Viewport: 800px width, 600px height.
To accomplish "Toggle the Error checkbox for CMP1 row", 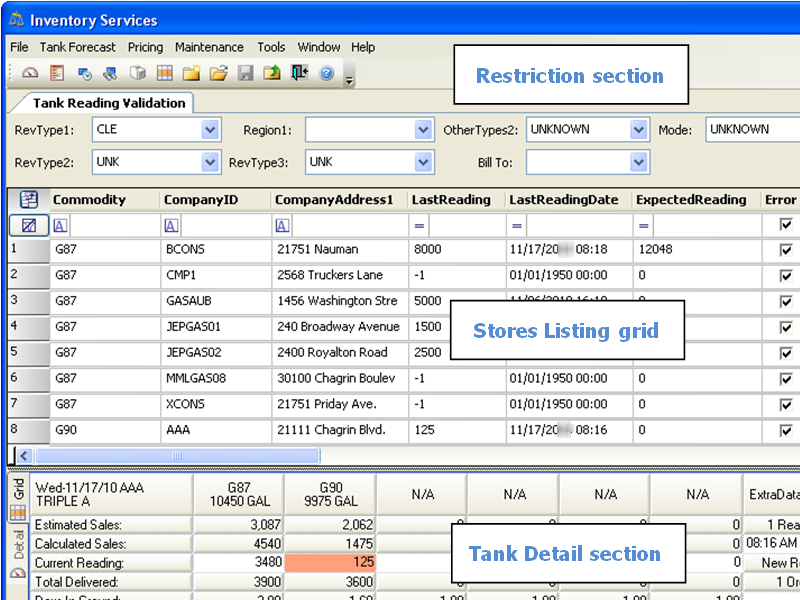I will click(786, 275).
